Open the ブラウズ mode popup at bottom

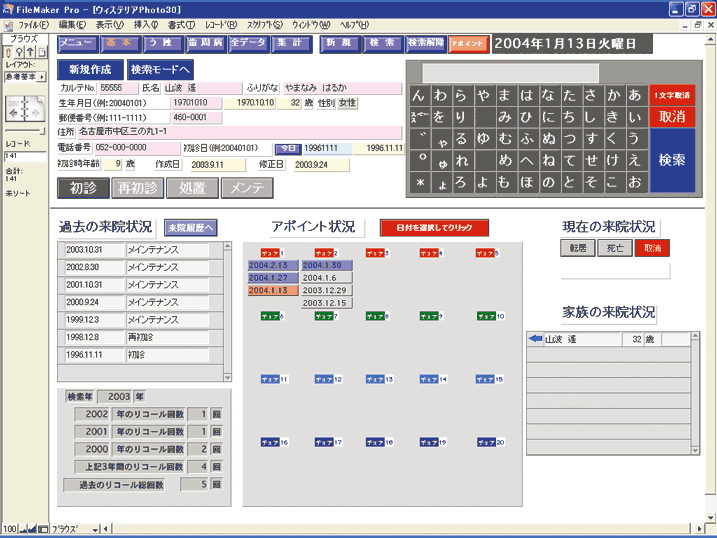72,528
